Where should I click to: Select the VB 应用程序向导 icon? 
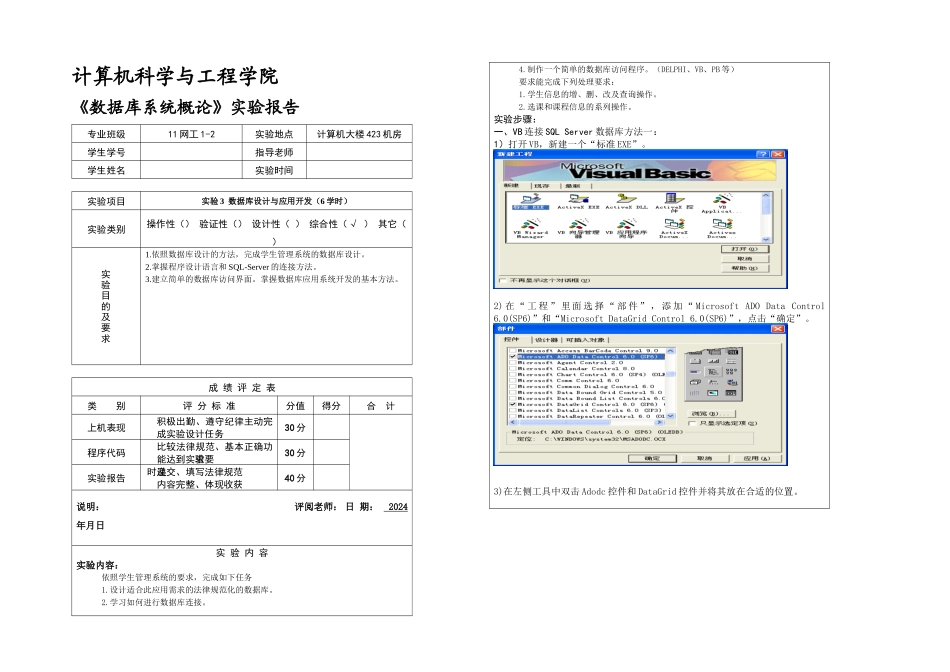click(x=626, y=228)
